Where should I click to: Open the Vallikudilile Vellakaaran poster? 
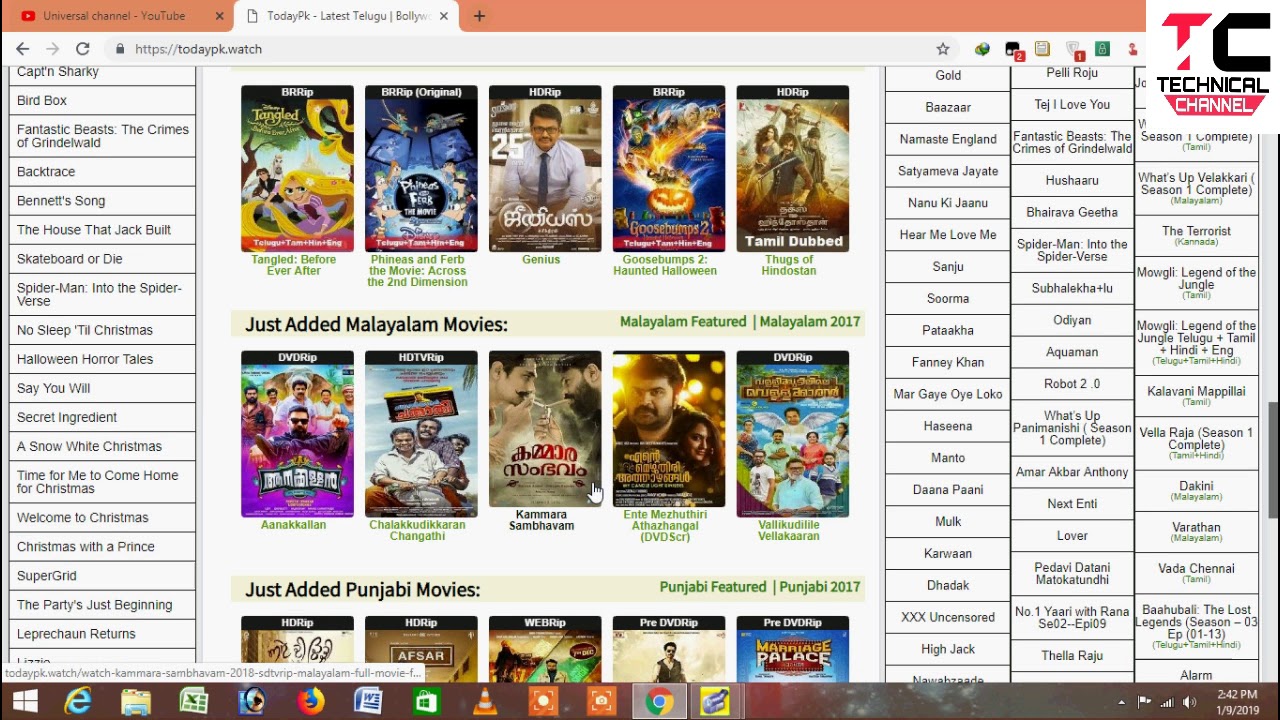(793, 434)
